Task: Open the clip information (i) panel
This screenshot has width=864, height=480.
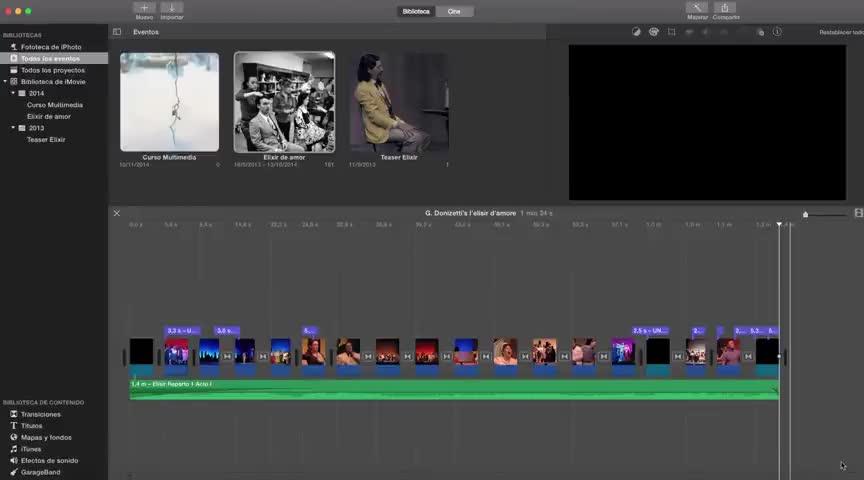Action: pyautogui.click(x=777, y=32)
